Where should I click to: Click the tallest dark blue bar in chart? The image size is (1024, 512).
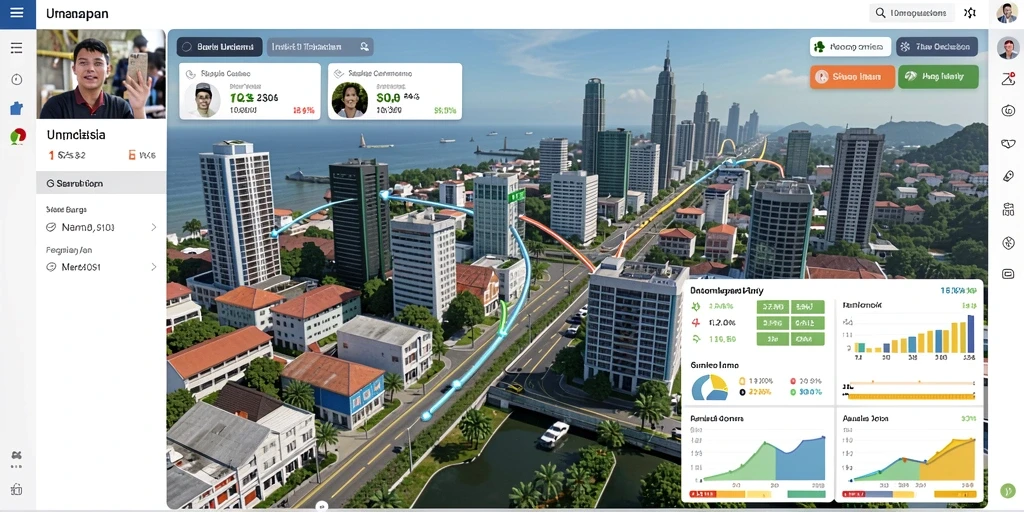pos(970,334)
